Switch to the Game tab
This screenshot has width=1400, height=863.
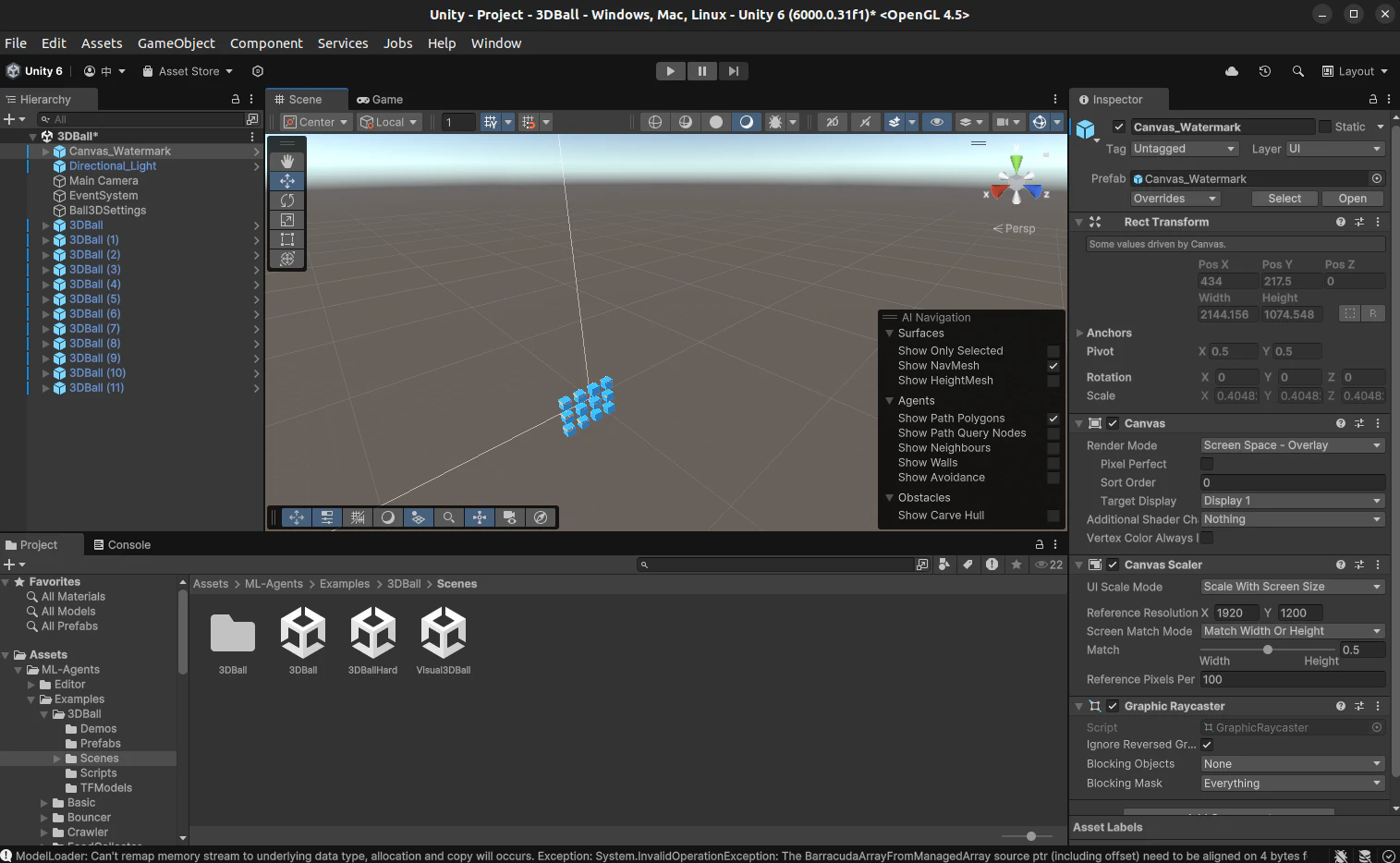[x=380, y=100]
